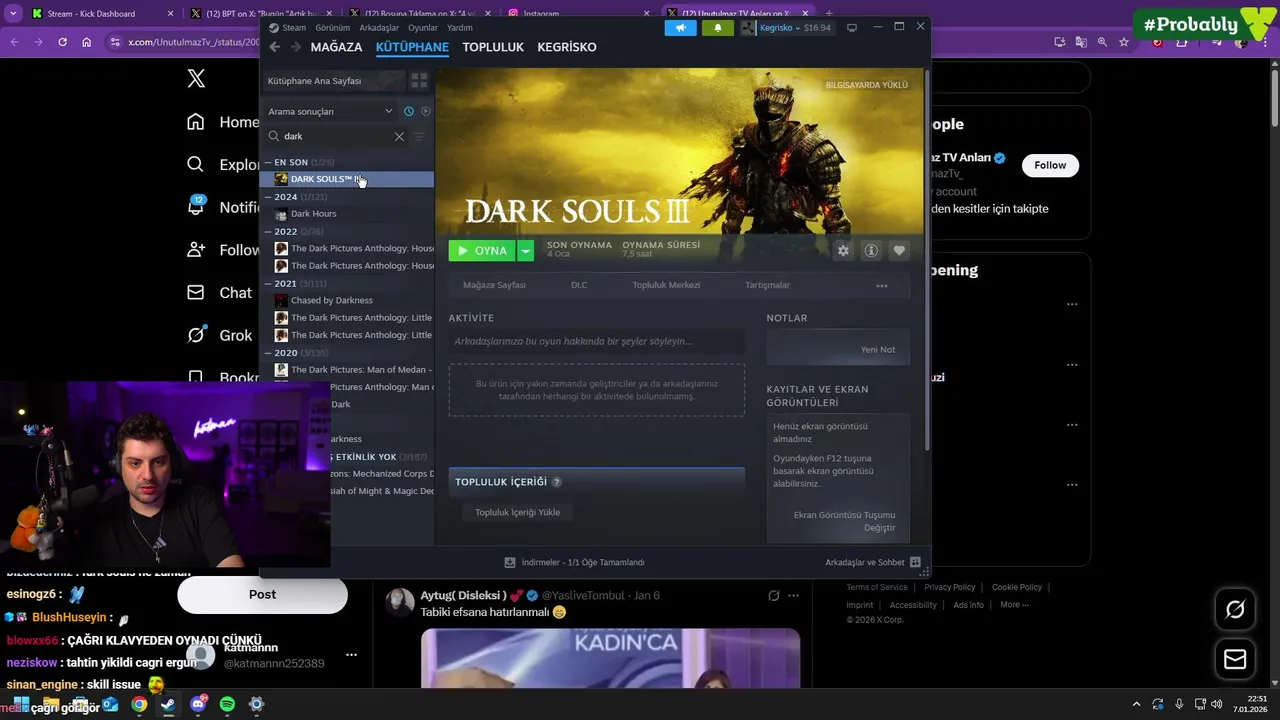The image size is (1280, 720).
Task: Switch to MAĞAZA tab
Action: click(336, 47)
